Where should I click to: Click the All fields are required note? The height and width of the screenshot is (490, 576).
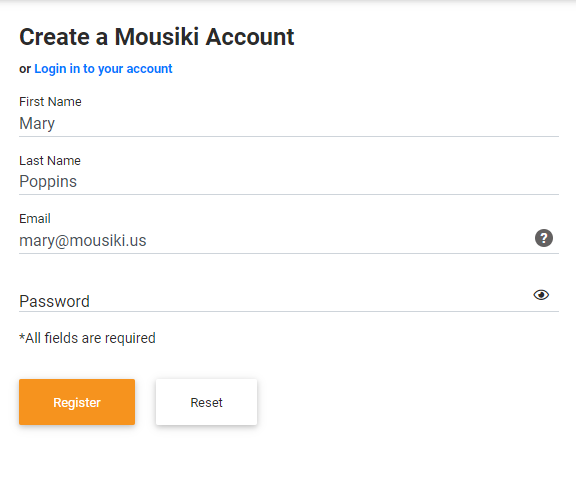coord(87,338)
